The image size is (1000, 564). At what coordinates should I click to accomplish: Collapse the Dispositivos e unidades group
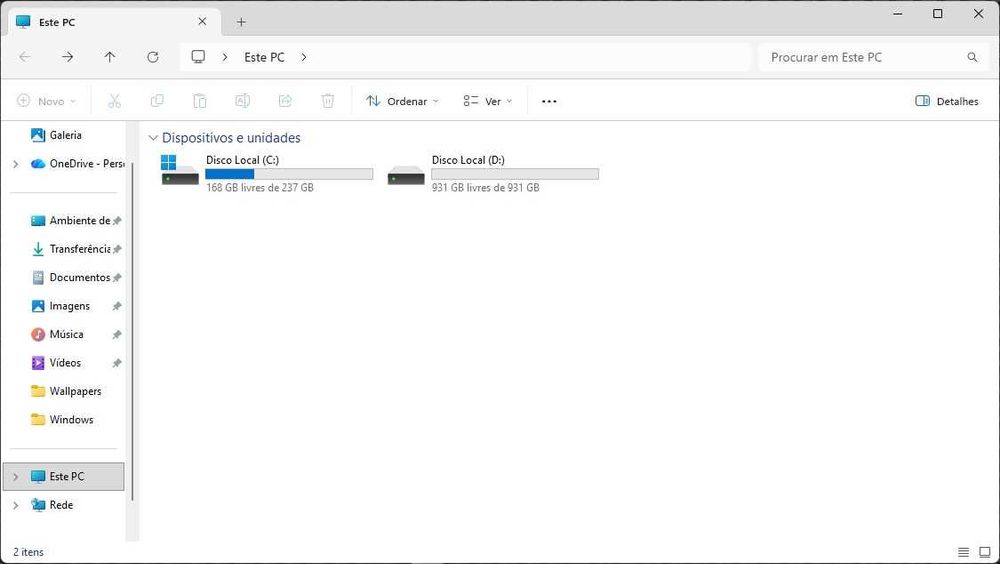coord(153,138)
